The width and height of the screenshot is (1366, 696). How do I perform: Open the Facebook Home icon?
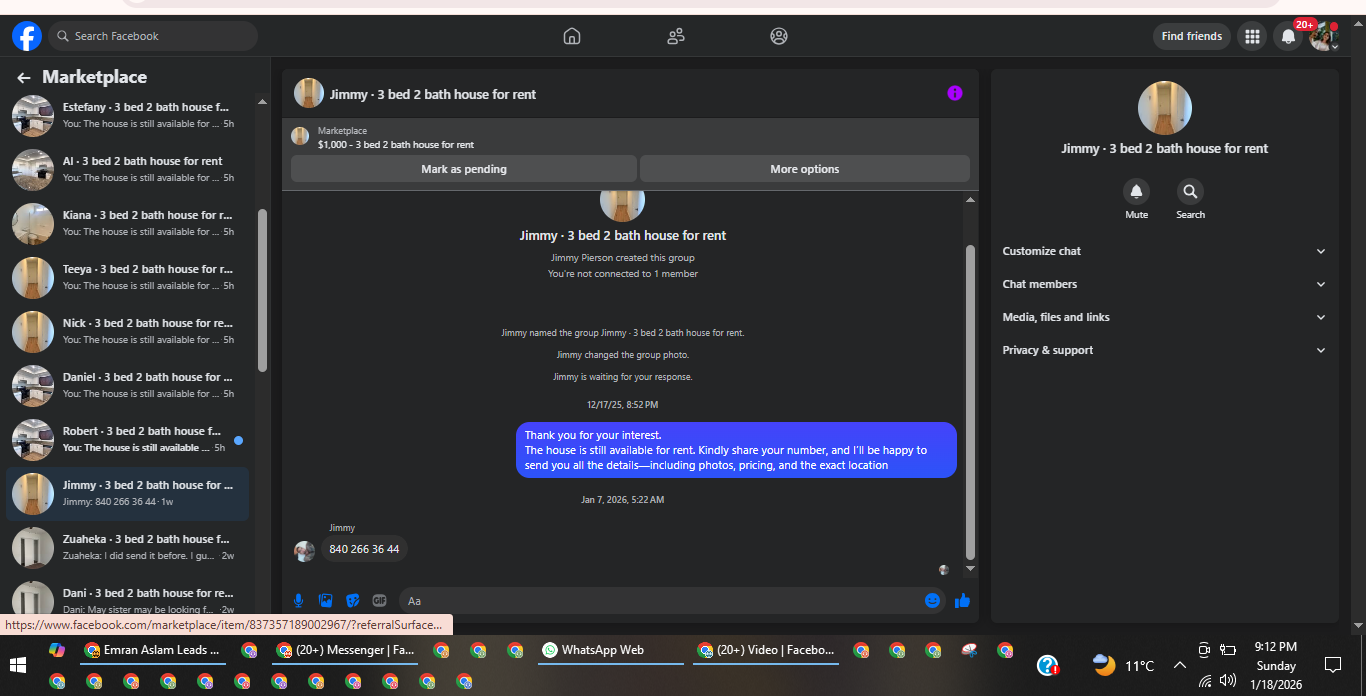(x=572, y=36)
